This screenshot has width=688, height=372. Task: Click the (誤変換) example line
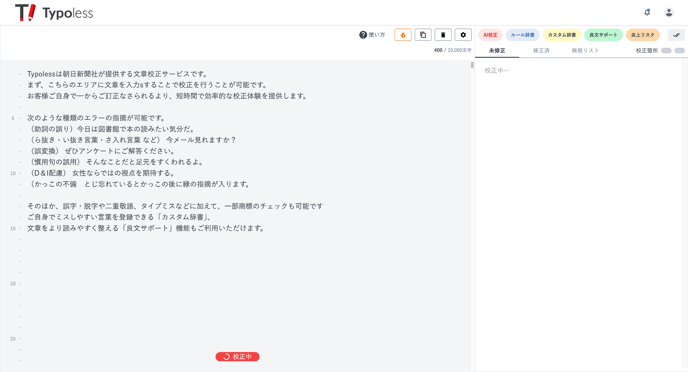point(101,151)
